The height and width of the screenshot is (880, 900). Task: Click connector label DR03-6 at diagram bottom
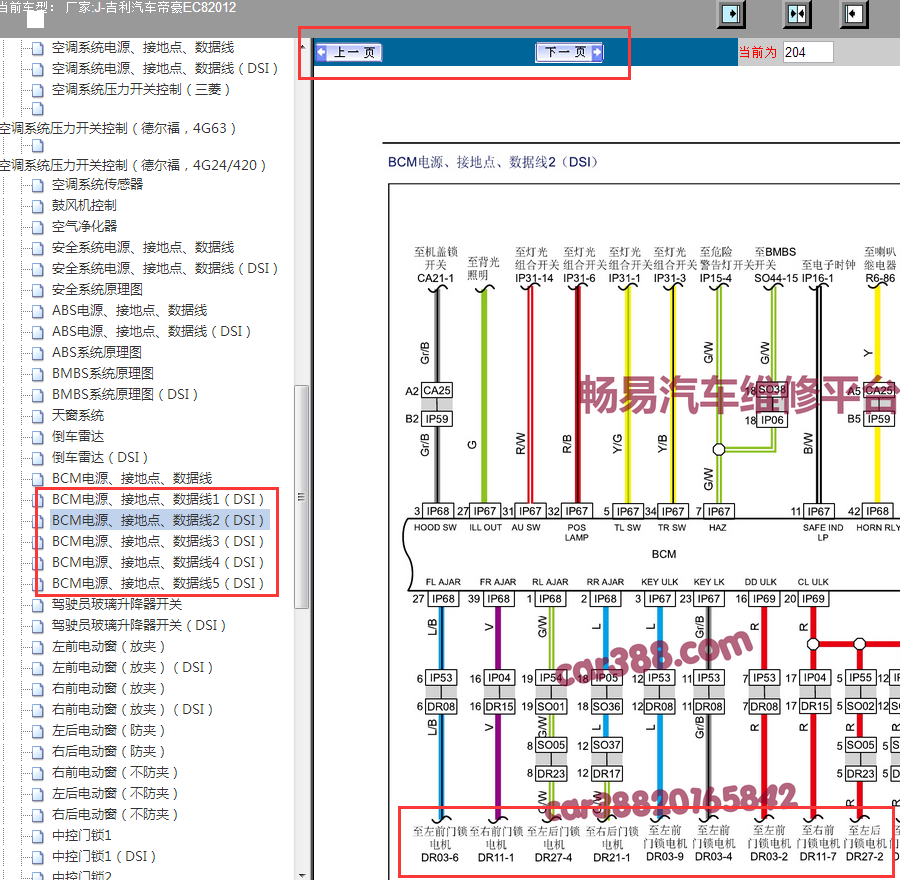[x=440, y=858]
